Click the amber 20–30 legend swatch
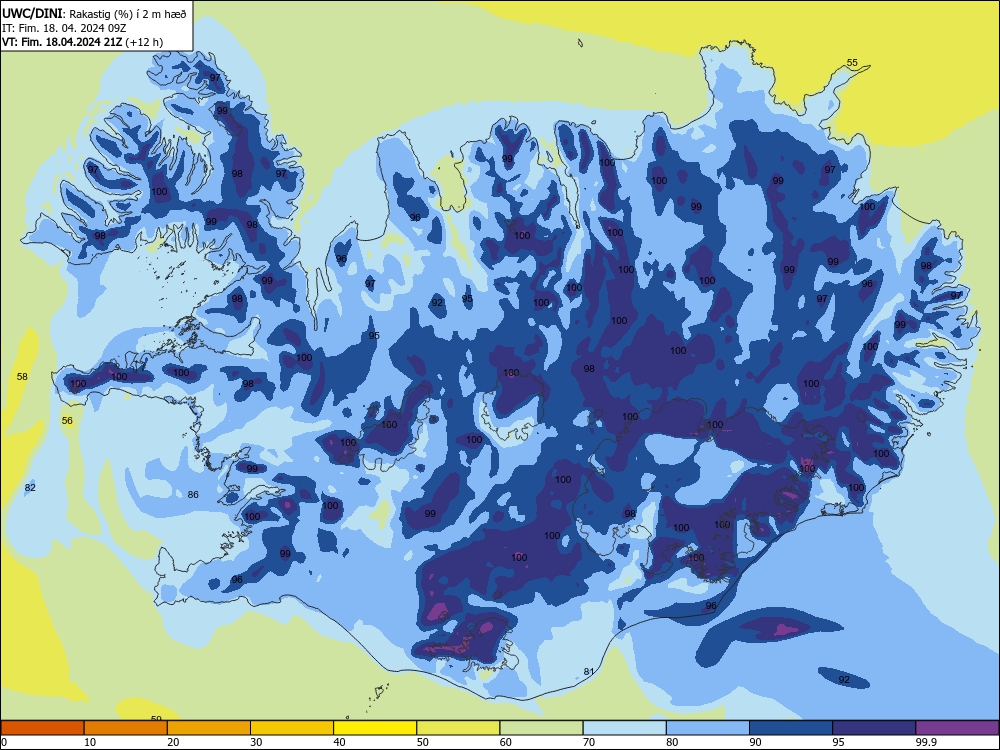Viewport: 1000px width, 750px height. (x=209, y=728)
